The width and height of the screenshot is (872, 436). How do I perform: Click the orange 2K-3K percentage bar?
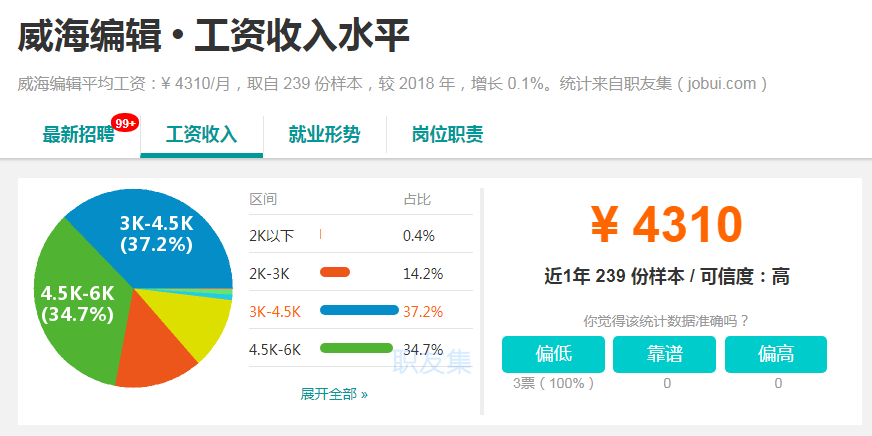click(x=335, y=272)
